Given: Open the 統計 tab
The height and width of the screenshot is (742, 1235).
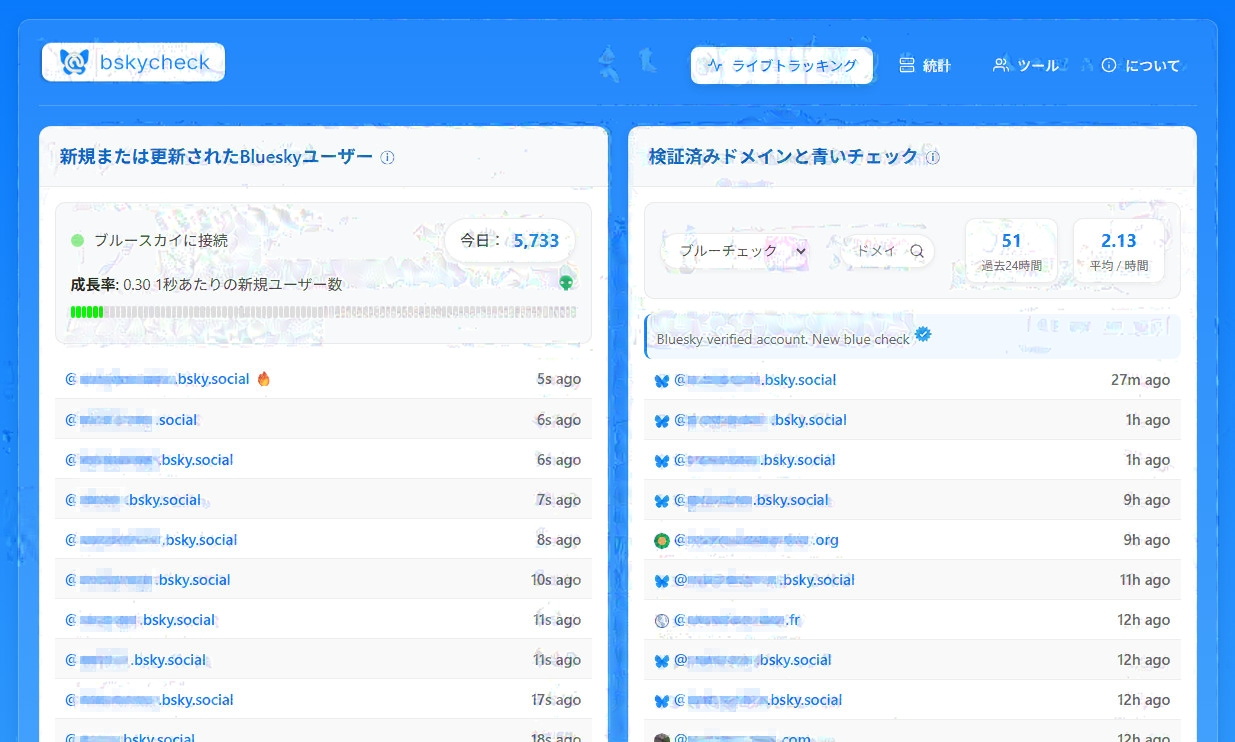Looking at the screenshot, I should pyautogui.click(x=924, y=66).
